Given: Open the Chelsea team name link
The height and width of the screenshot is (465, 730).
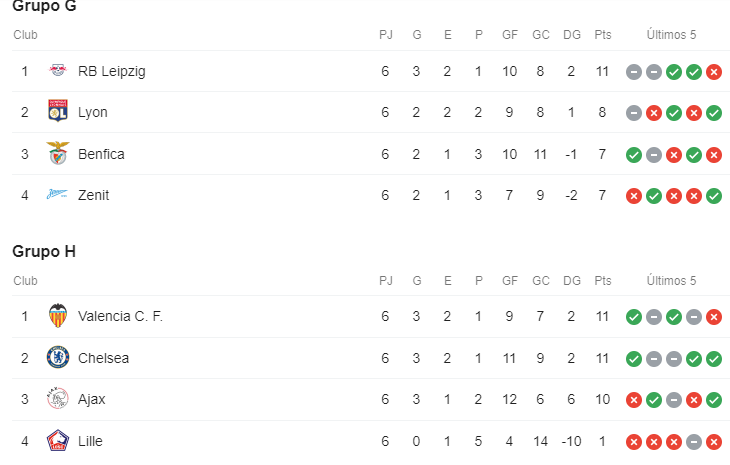Looking at the screenshot, I should [x=103, y=358].
